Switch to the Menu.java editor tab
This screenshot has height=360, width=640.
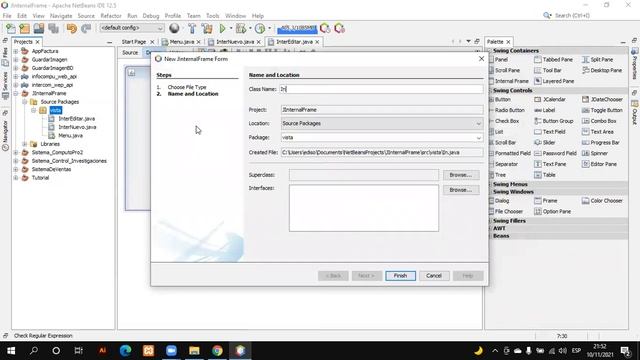click(181, 42)
